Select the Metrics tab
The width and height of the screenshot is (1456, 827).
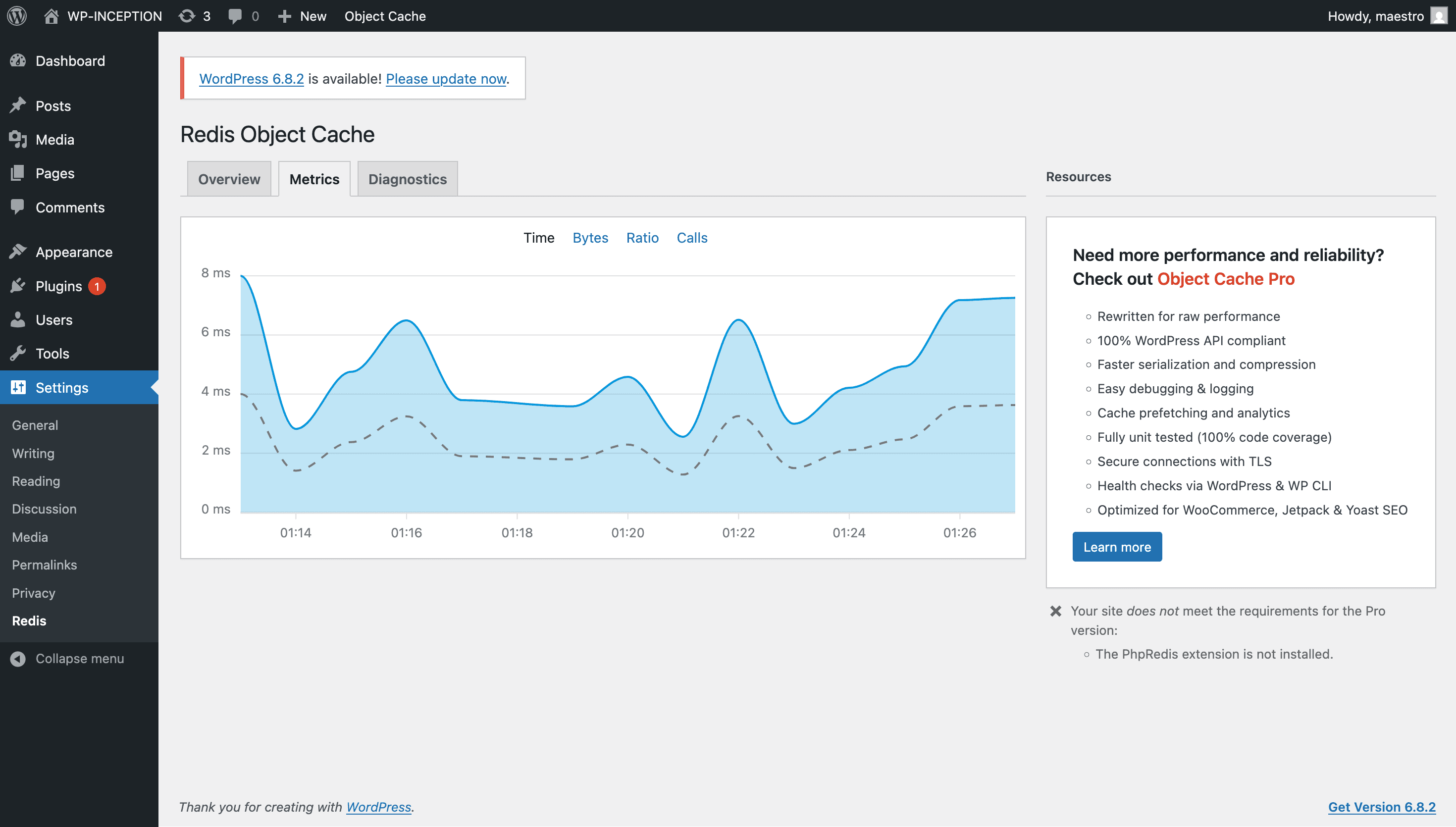314,179
